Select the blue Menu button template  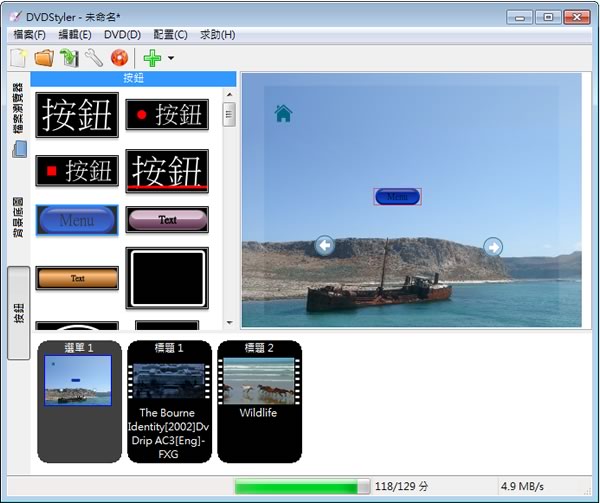(x=77, y=220)
